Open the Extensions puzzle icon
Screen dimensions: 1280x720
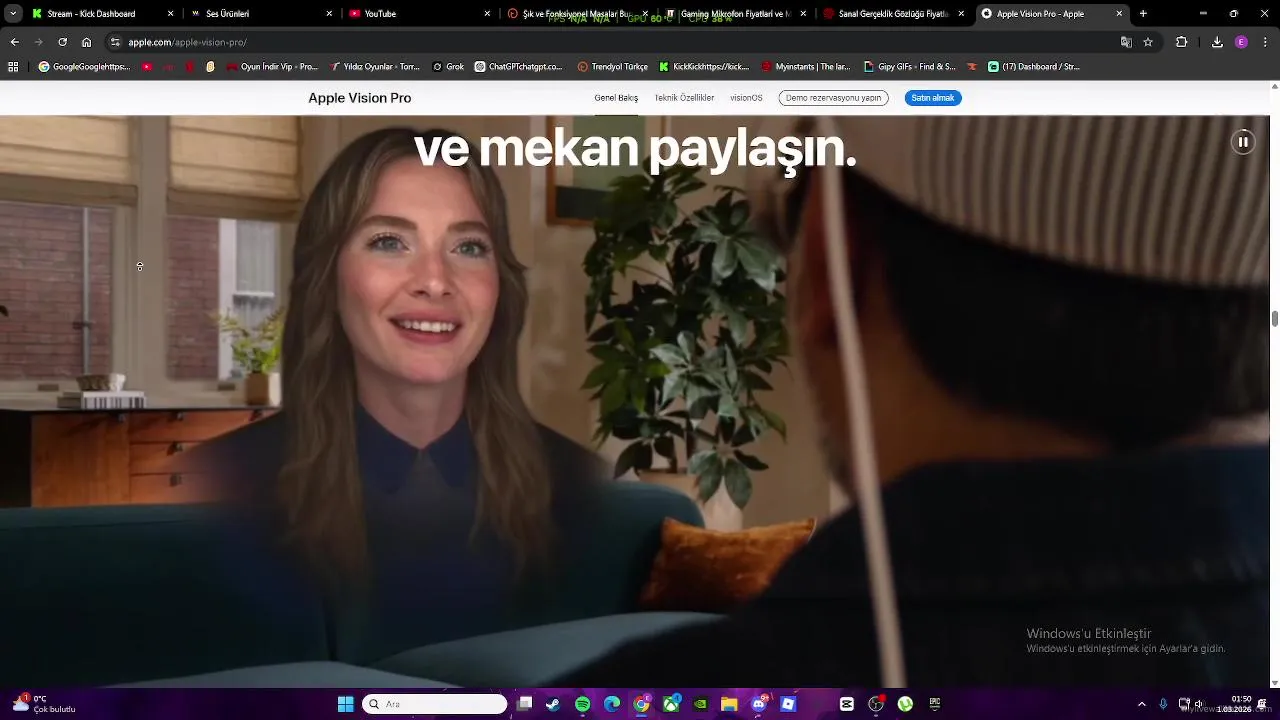point(1181,42)
